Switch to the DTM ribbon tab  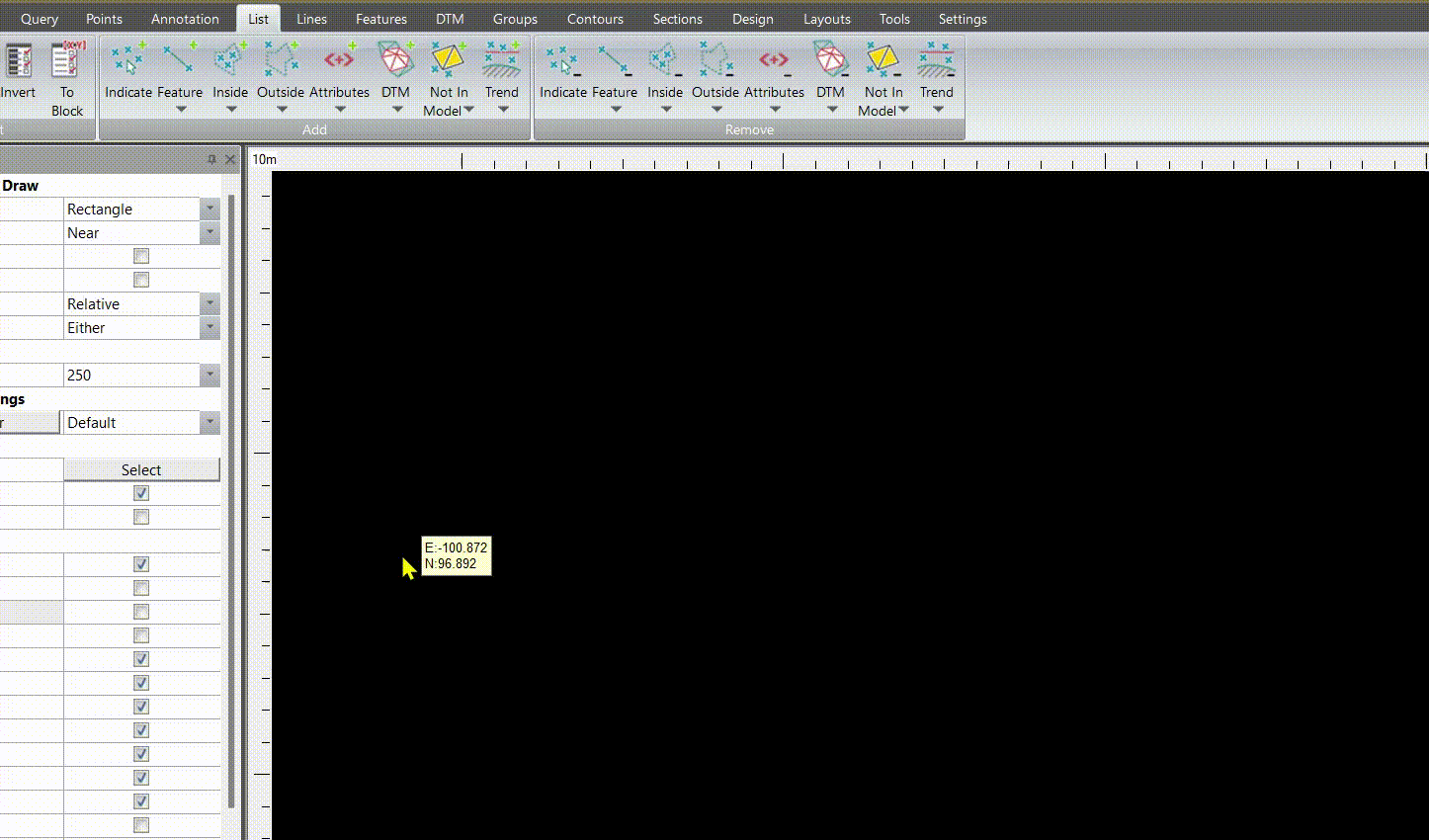[450, 18]
